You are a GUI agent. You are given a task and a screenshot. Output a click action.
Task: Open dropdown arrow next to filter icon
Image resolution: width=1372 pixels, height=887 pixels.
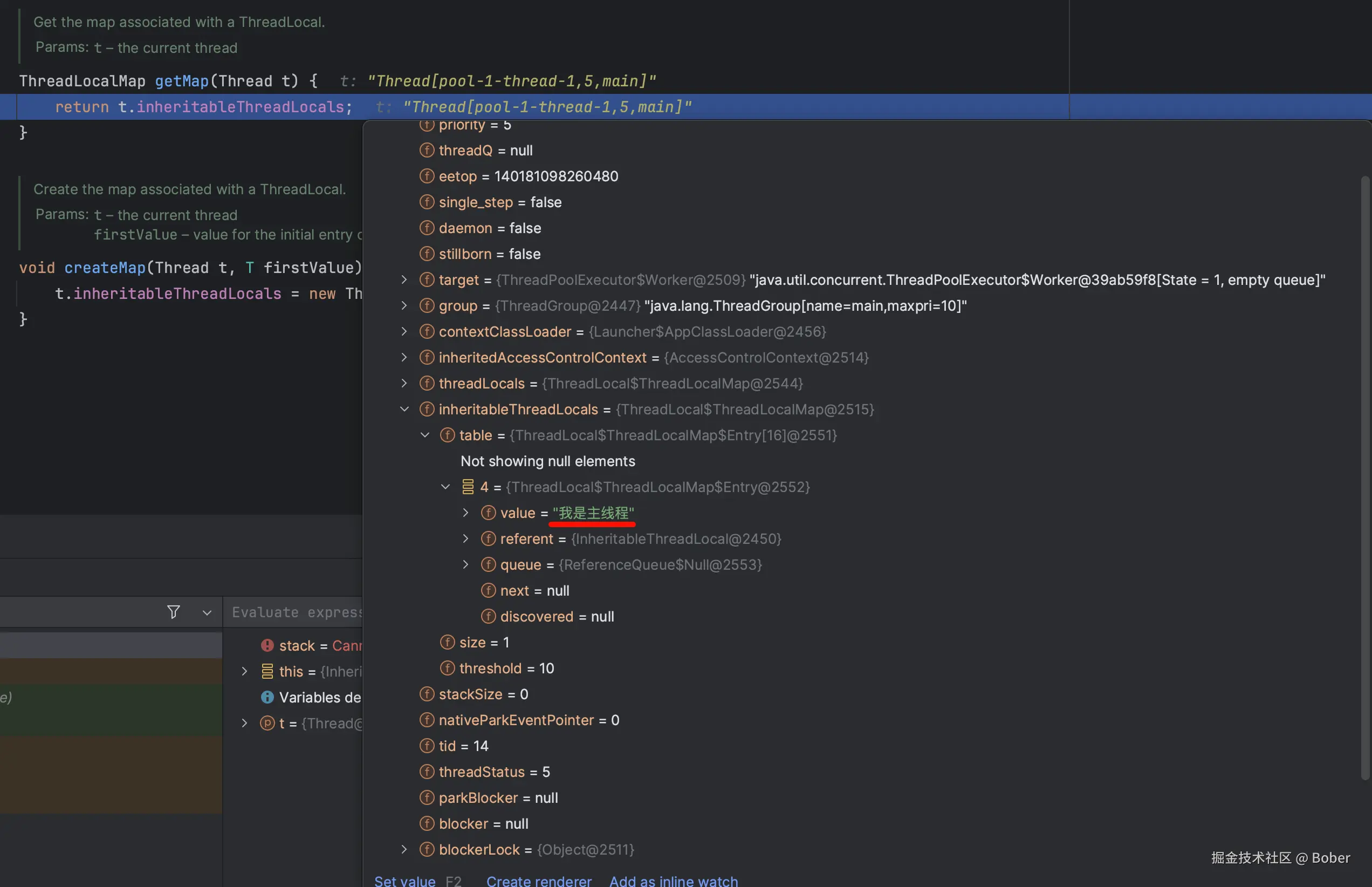(x=207, y=612)
